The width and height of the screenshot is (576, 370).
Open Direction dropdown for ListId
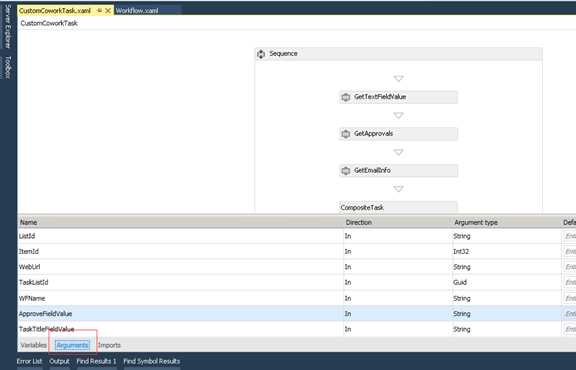[x=397, y=236]
